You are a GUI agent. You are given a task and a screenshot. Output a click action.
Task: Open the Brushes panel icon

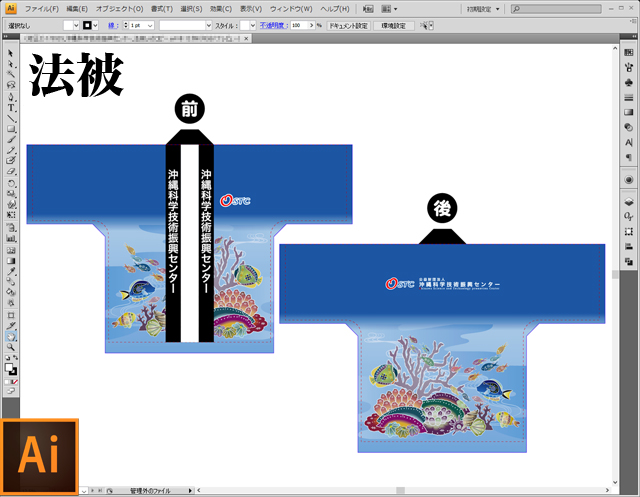tap(629, 67)
